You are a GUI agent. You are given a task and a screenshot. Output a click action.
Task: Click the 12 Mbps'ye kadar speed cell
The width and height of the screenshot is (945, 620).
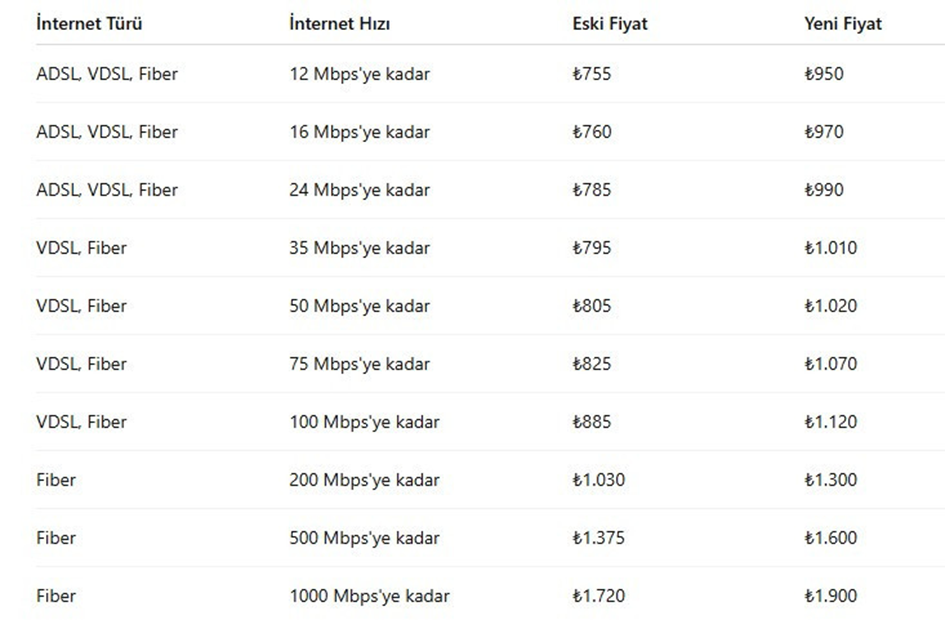click(x=359, y=74)
